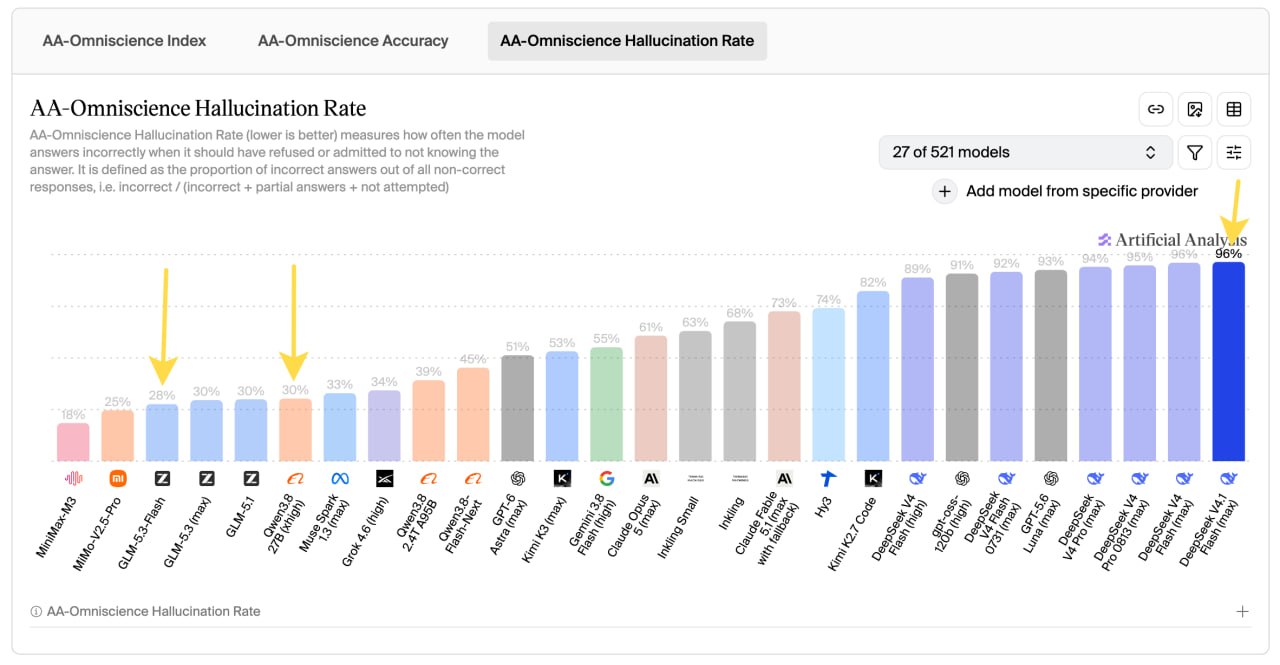Click the DeepSeek logo for DeepSeek V4.1 Flash
This screenshot has height=665, width=1280.
(x=1228, y=479)
